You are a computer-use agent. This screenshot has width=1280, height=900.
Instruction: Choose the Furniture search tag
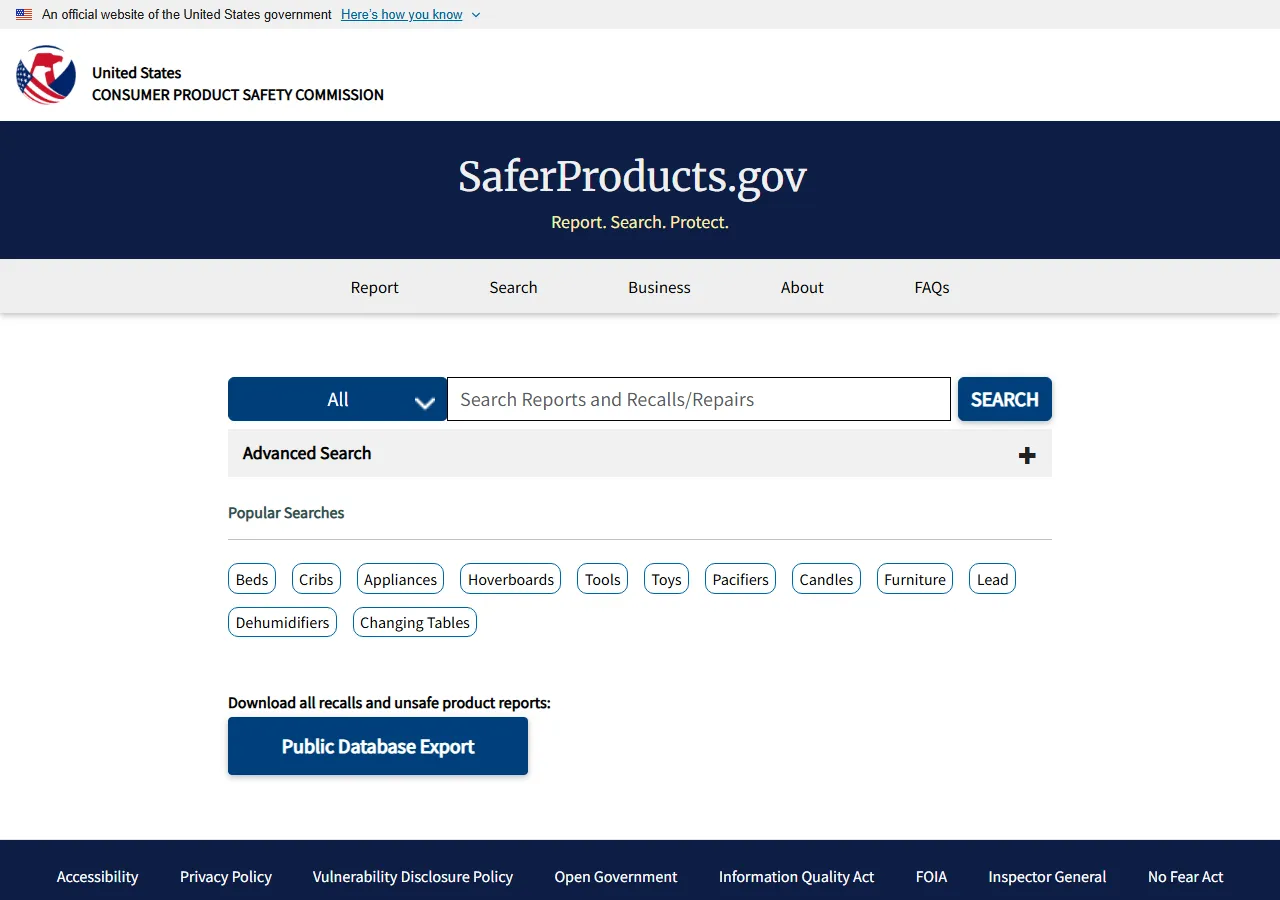[x=915, y=579]
